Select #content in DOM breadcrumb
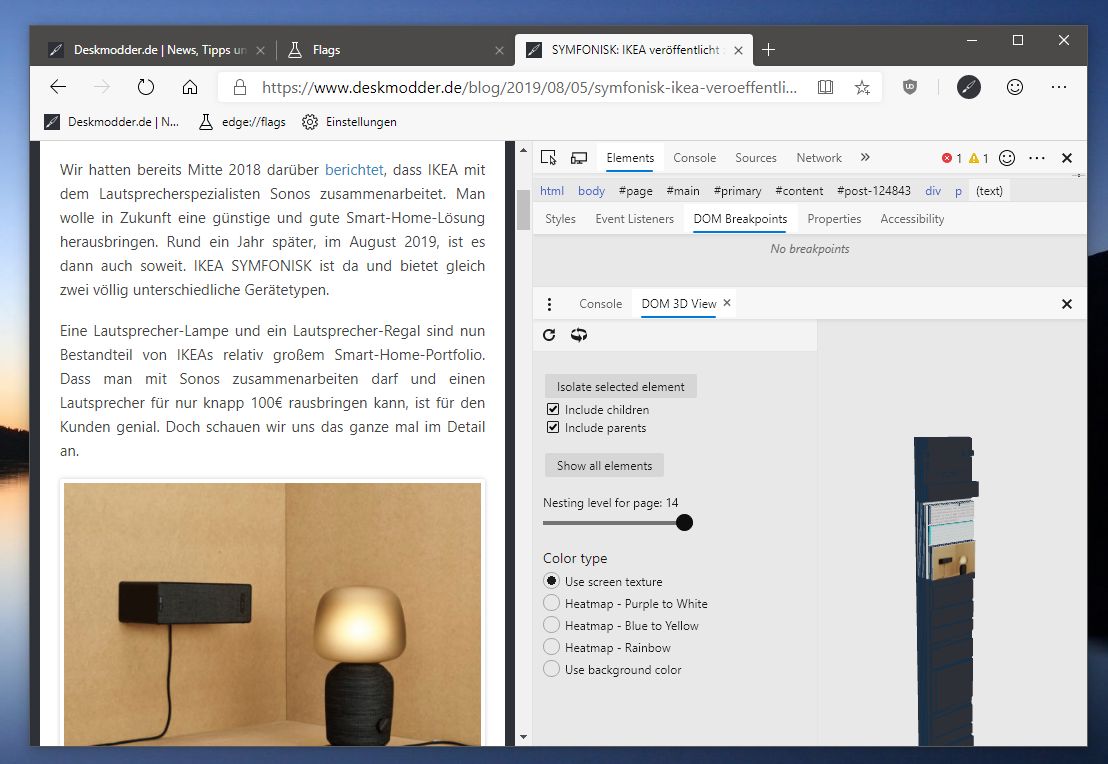Image resolution: width=1108 pixels, height=764 pixels. click(799, 191)
